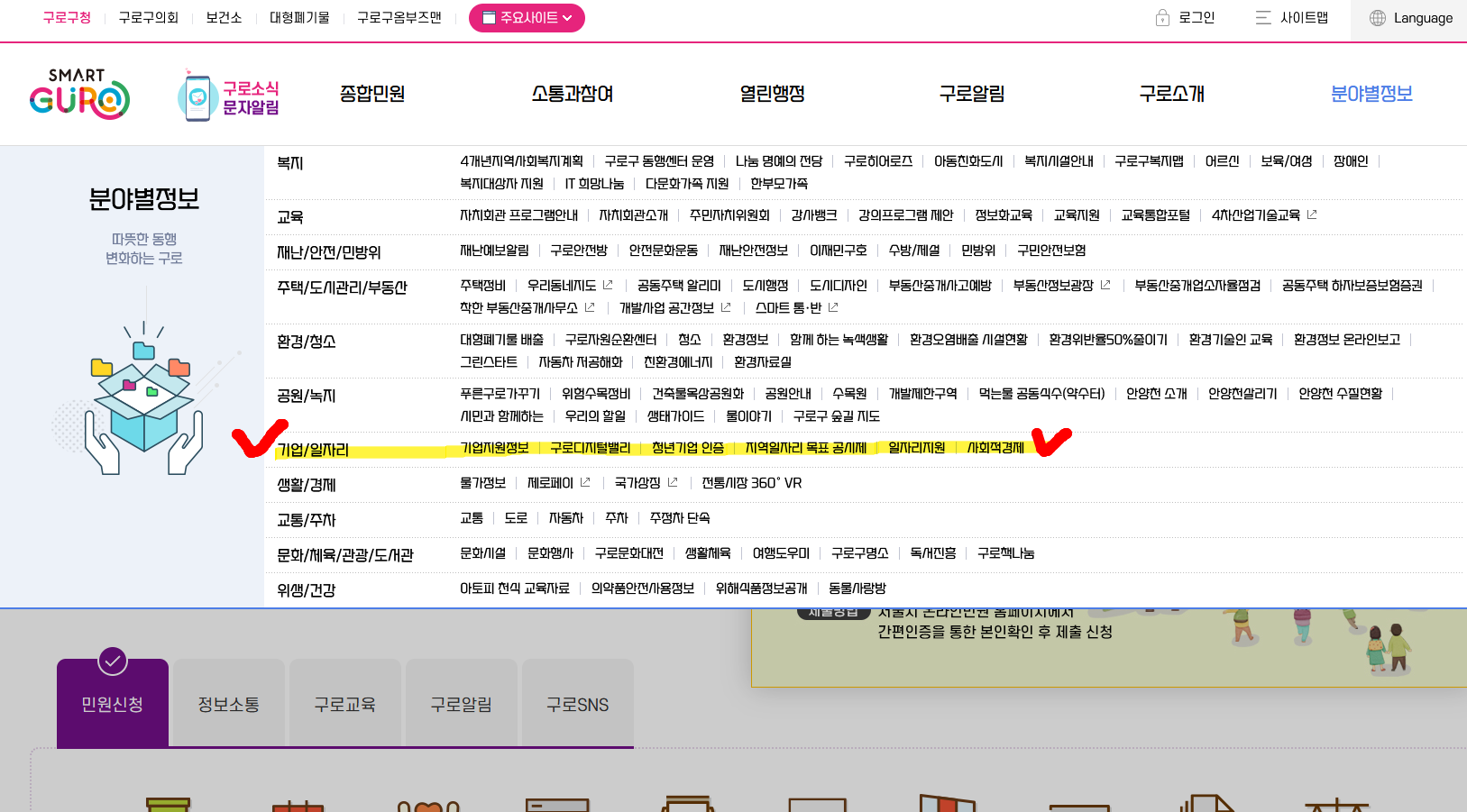Click the list icon beside 사이트맵
1467x812 pixels.
(x=1263, y=18)
